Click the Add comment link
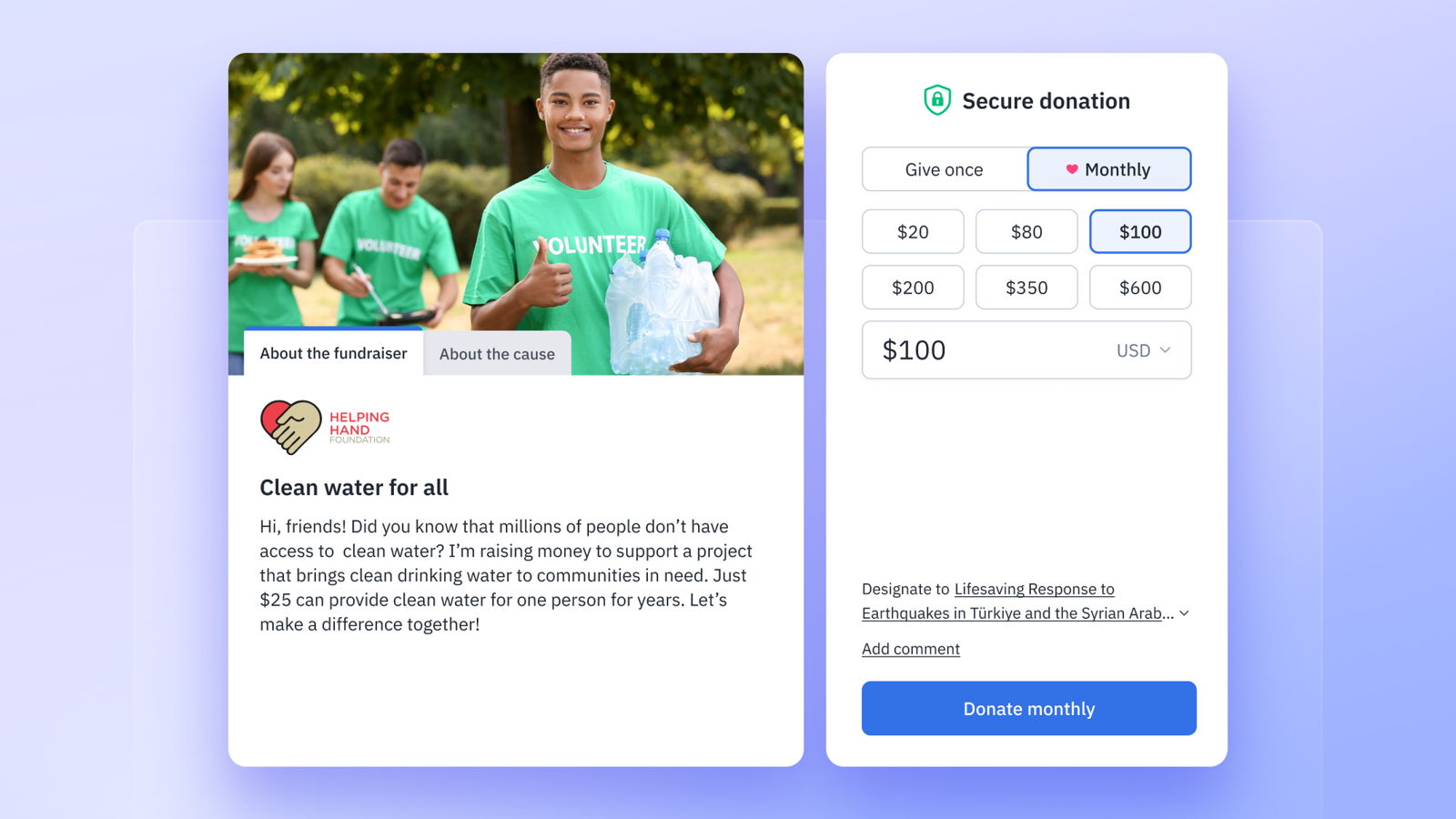The height and width of the screenshot is (819, 1456). pos(911,649)
